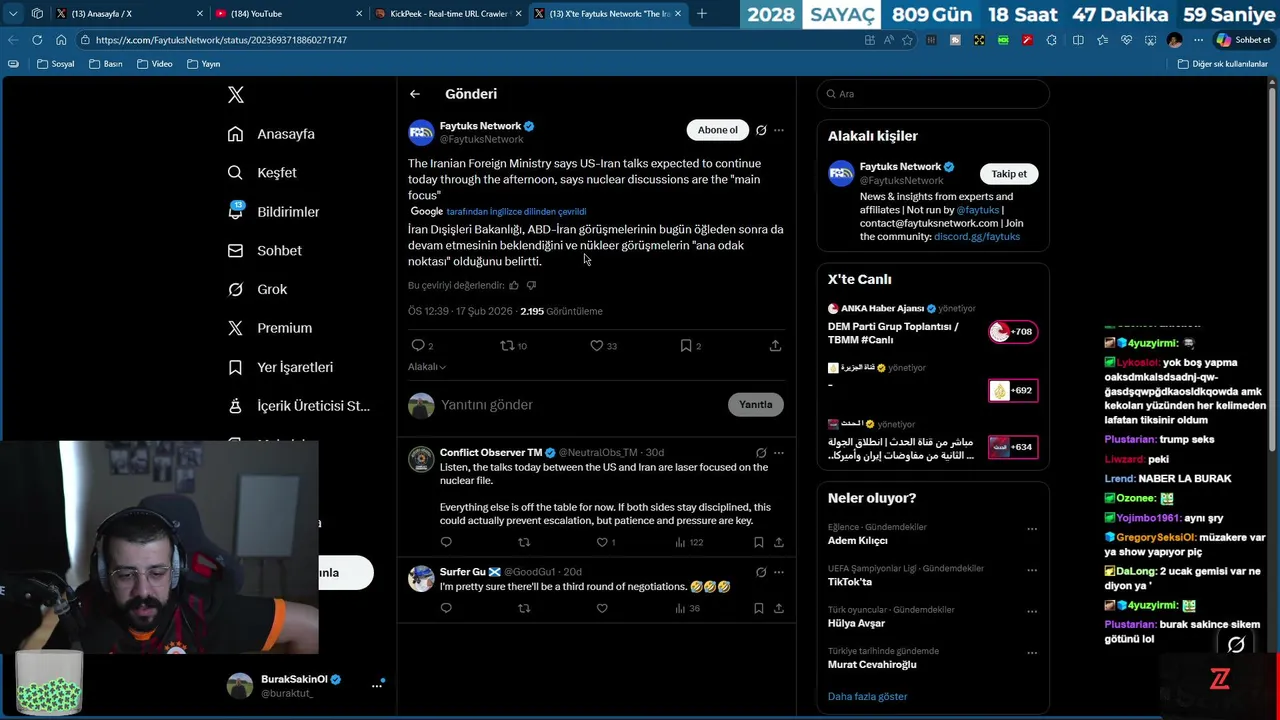Open Yer İşaretleri bookmarks
Screen dimensions: 1280x720
280,367
